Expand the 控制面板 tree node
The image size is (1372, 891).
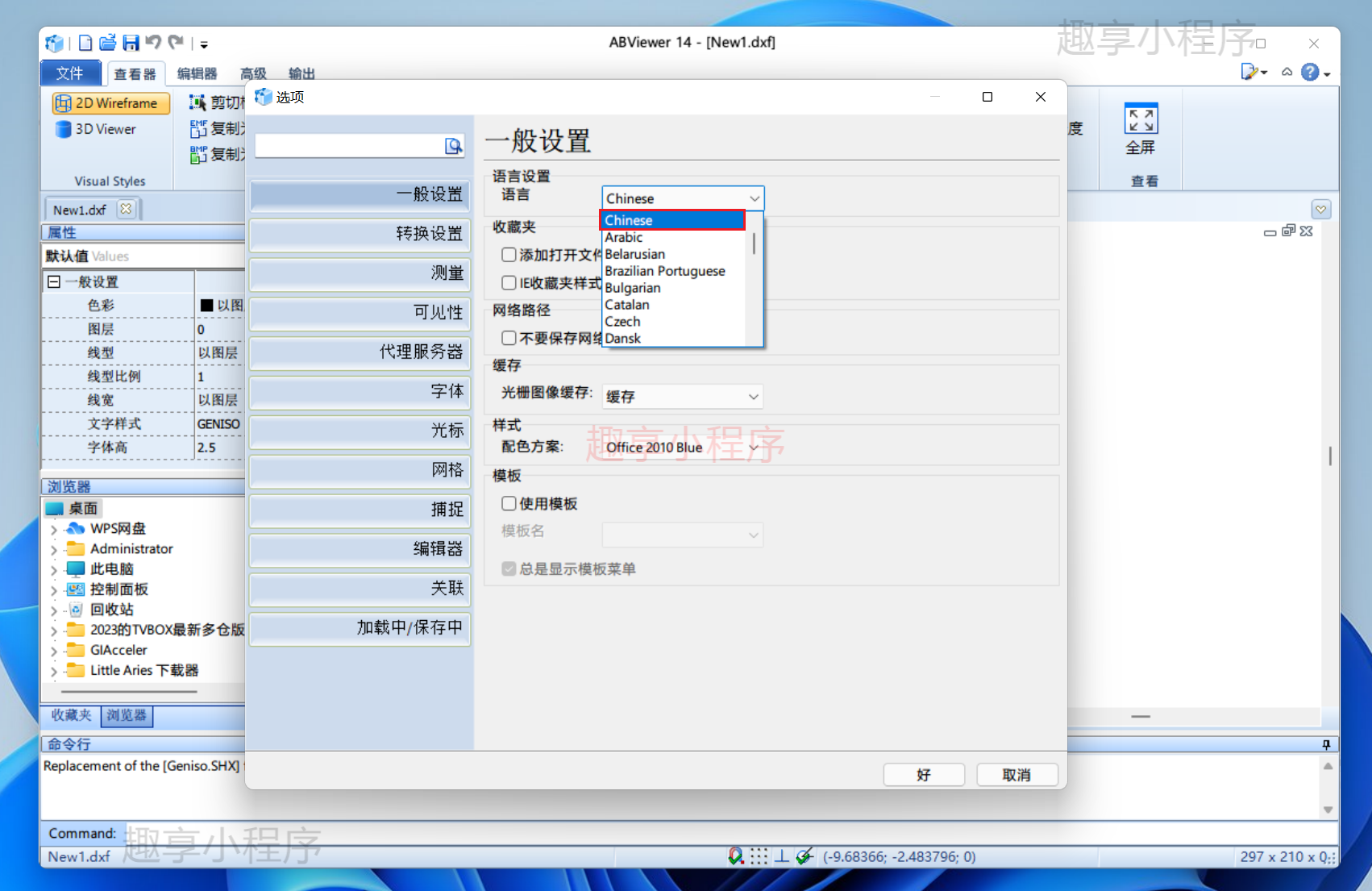[x=54, y=590]
